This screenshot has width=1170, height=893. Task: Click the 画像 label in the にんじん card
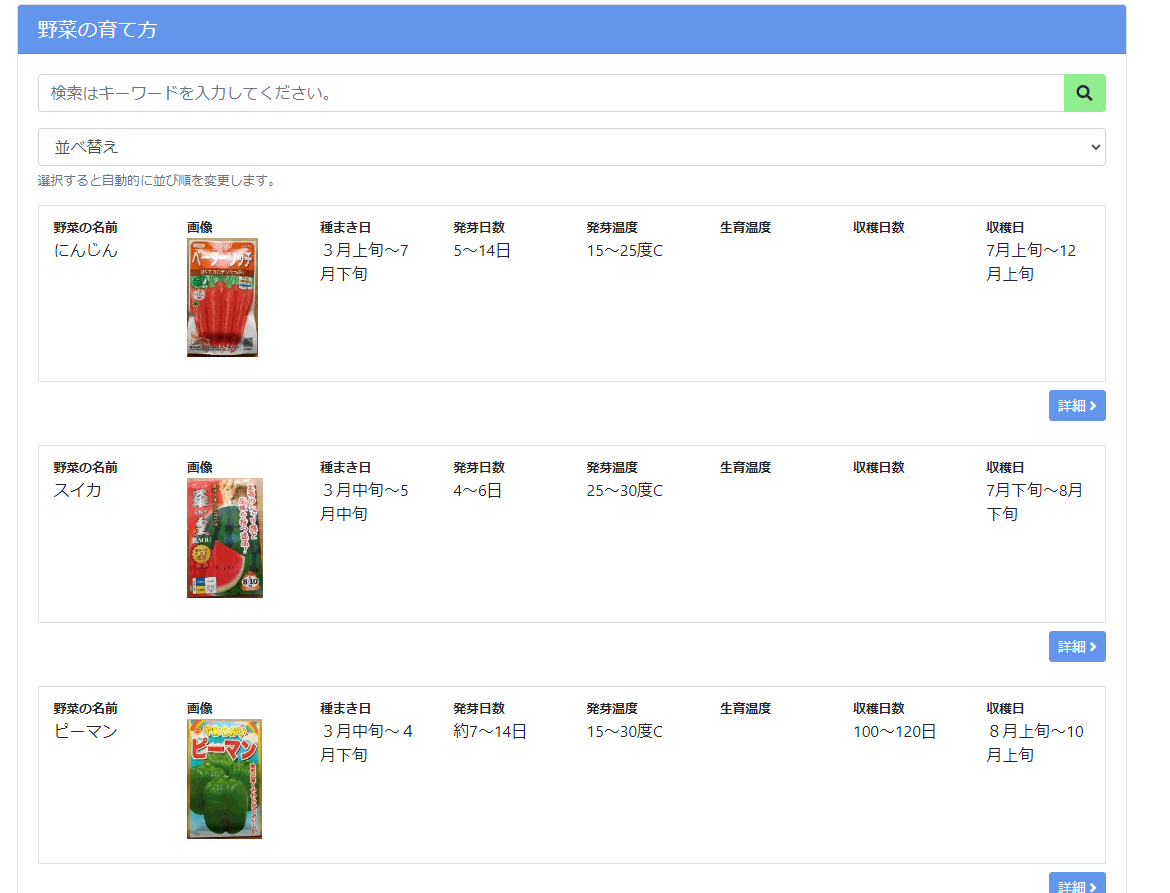(200, 228)
